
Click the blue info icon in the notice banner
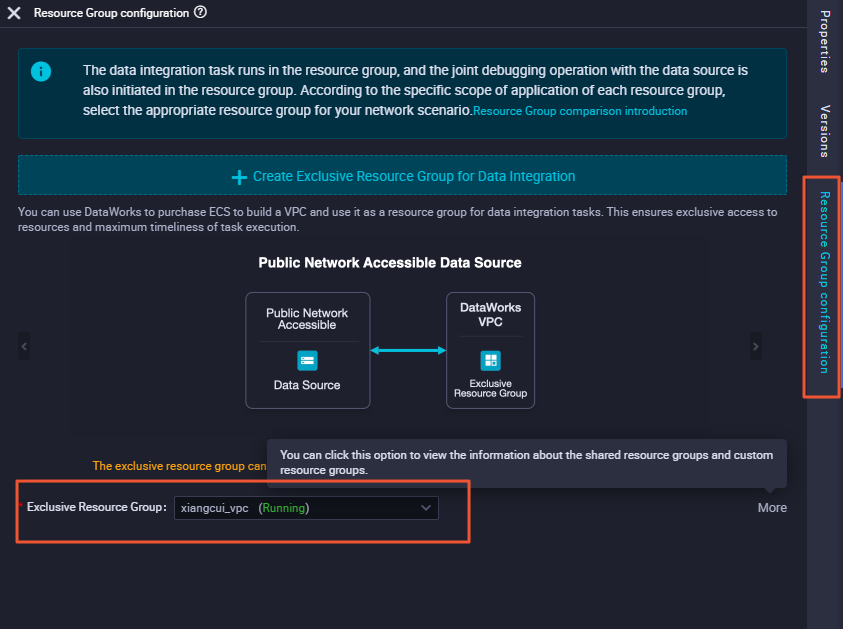click(41, 72)
